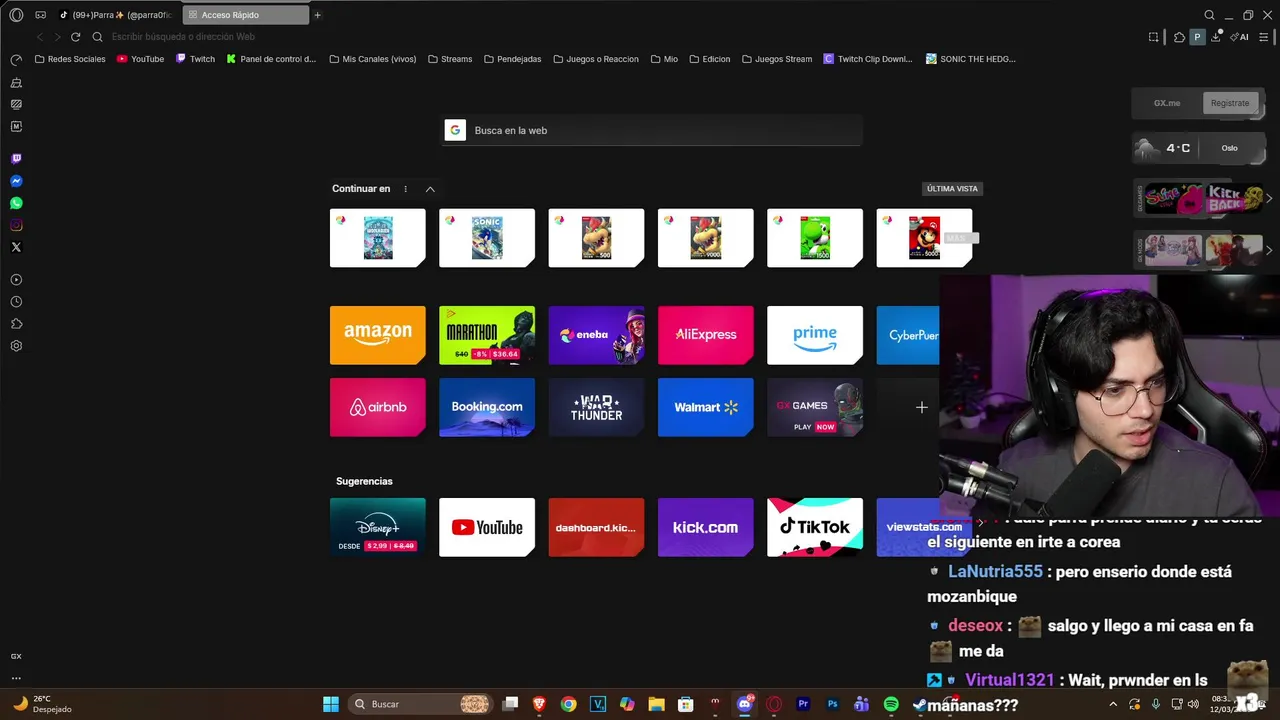Open the Edicion bookmark folder
This screenshot has width=1280, height=720.
point(709,59)
